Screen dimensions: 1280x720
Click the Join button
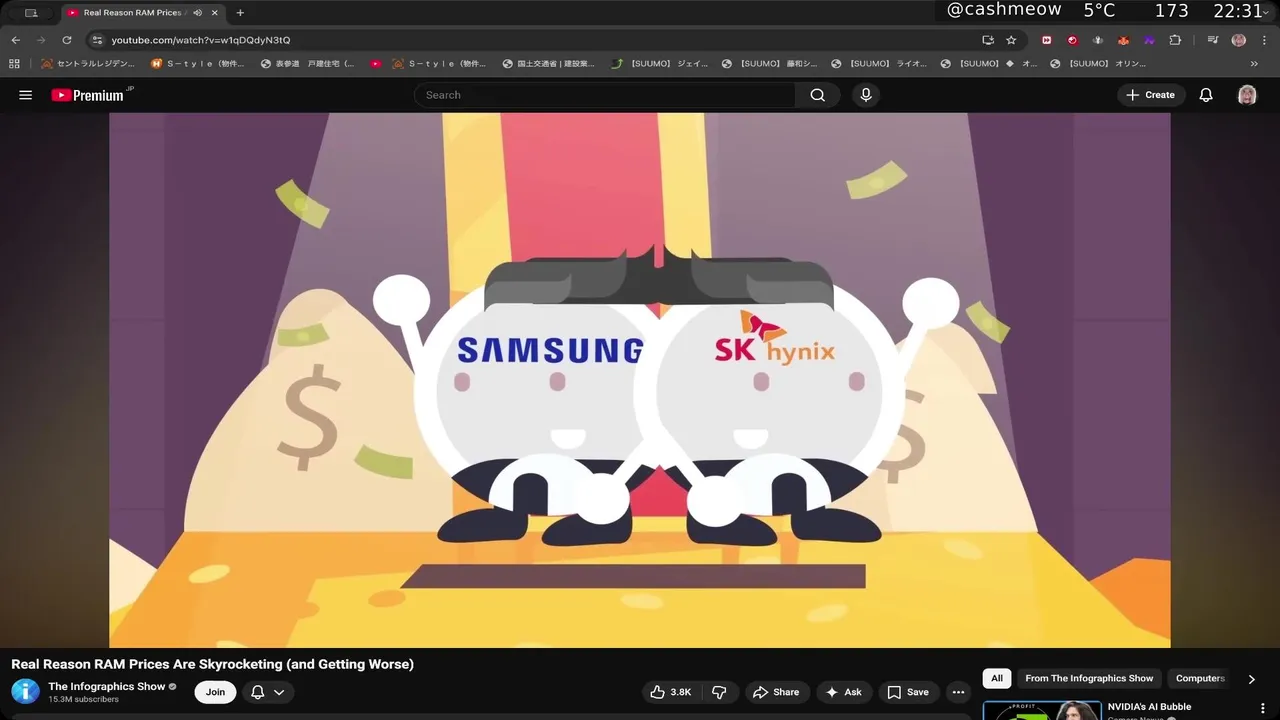(x=215, y=692)
